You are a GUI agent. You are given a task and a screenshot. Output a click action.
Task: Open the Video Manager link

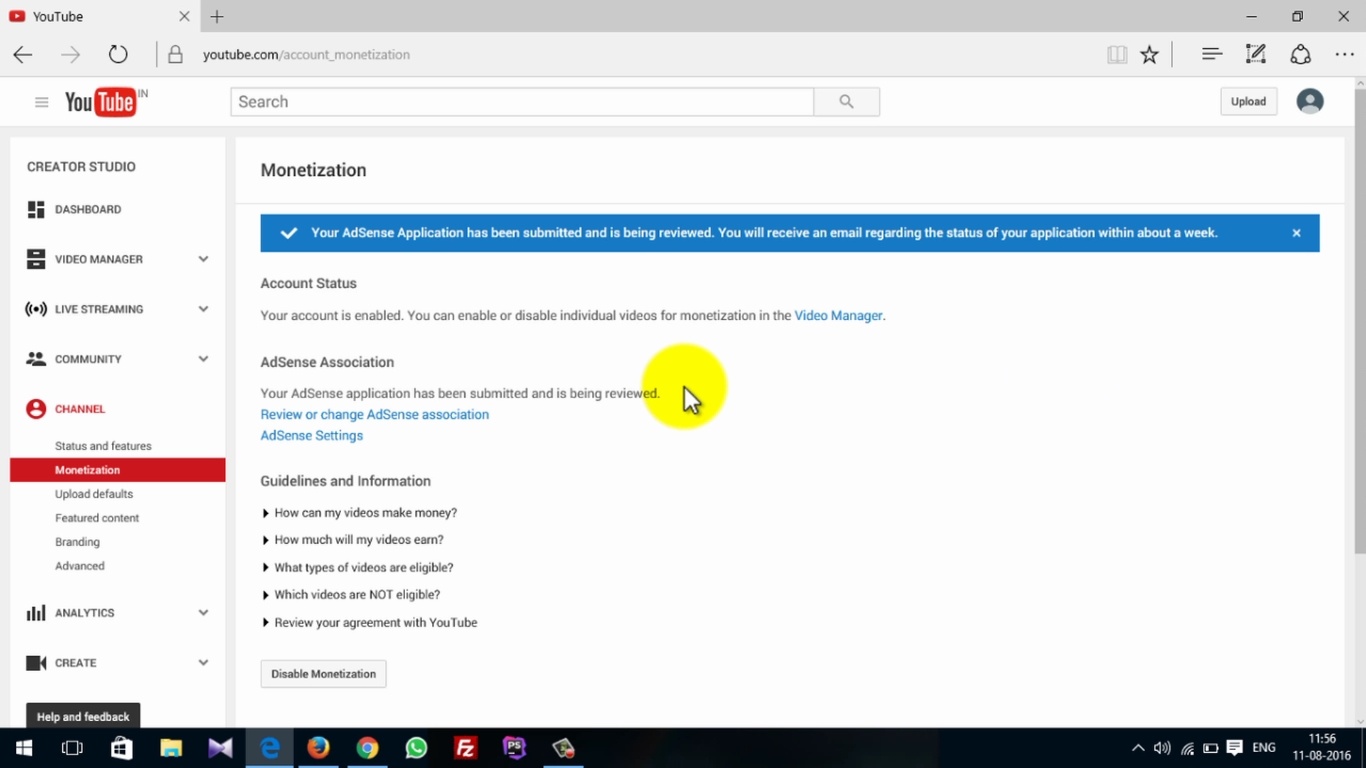click(838, 316)
